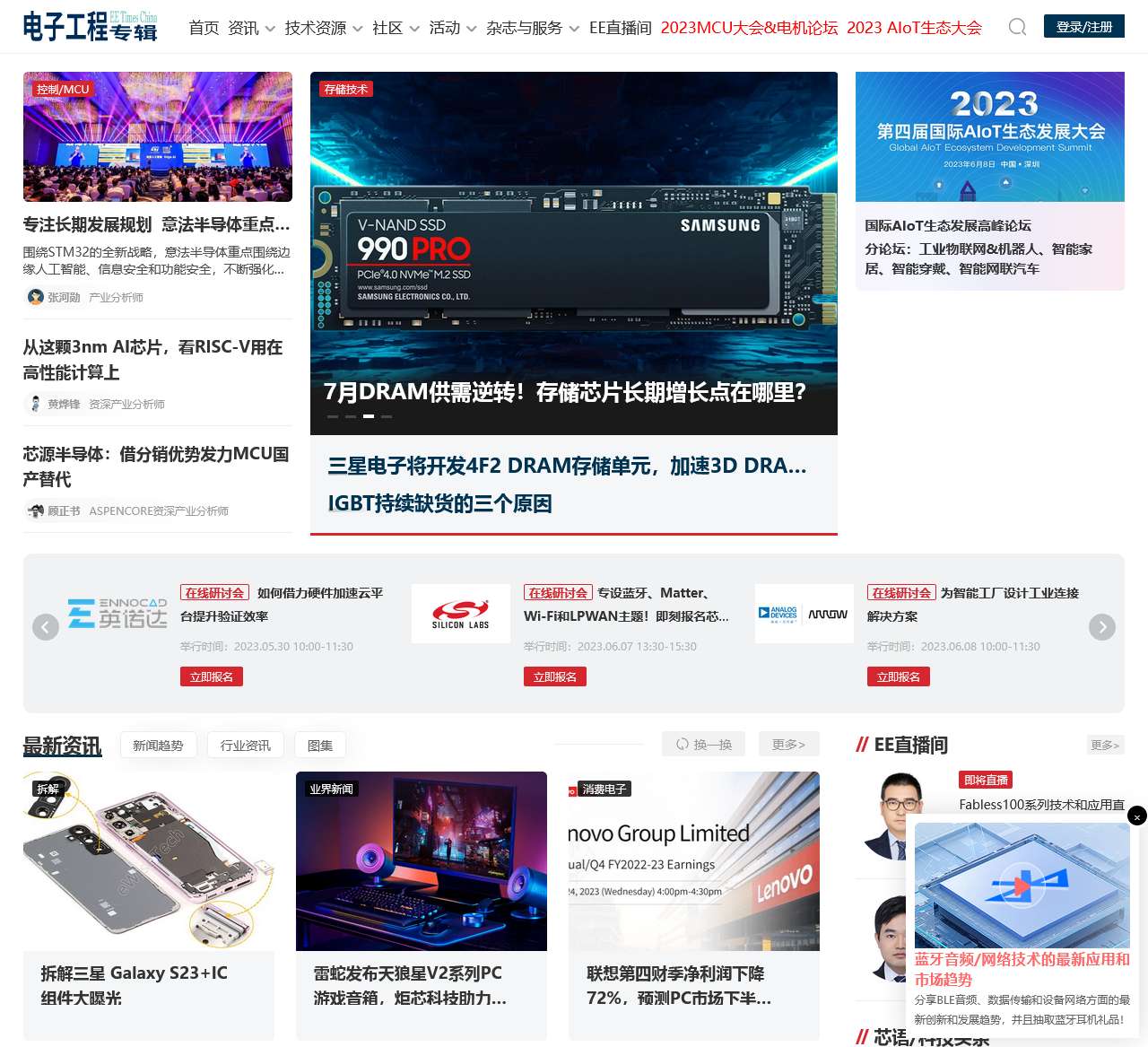Click 黄烨锋 author avatar
The width and height of the screenshot is (1148, 1047).
(36, 404)
